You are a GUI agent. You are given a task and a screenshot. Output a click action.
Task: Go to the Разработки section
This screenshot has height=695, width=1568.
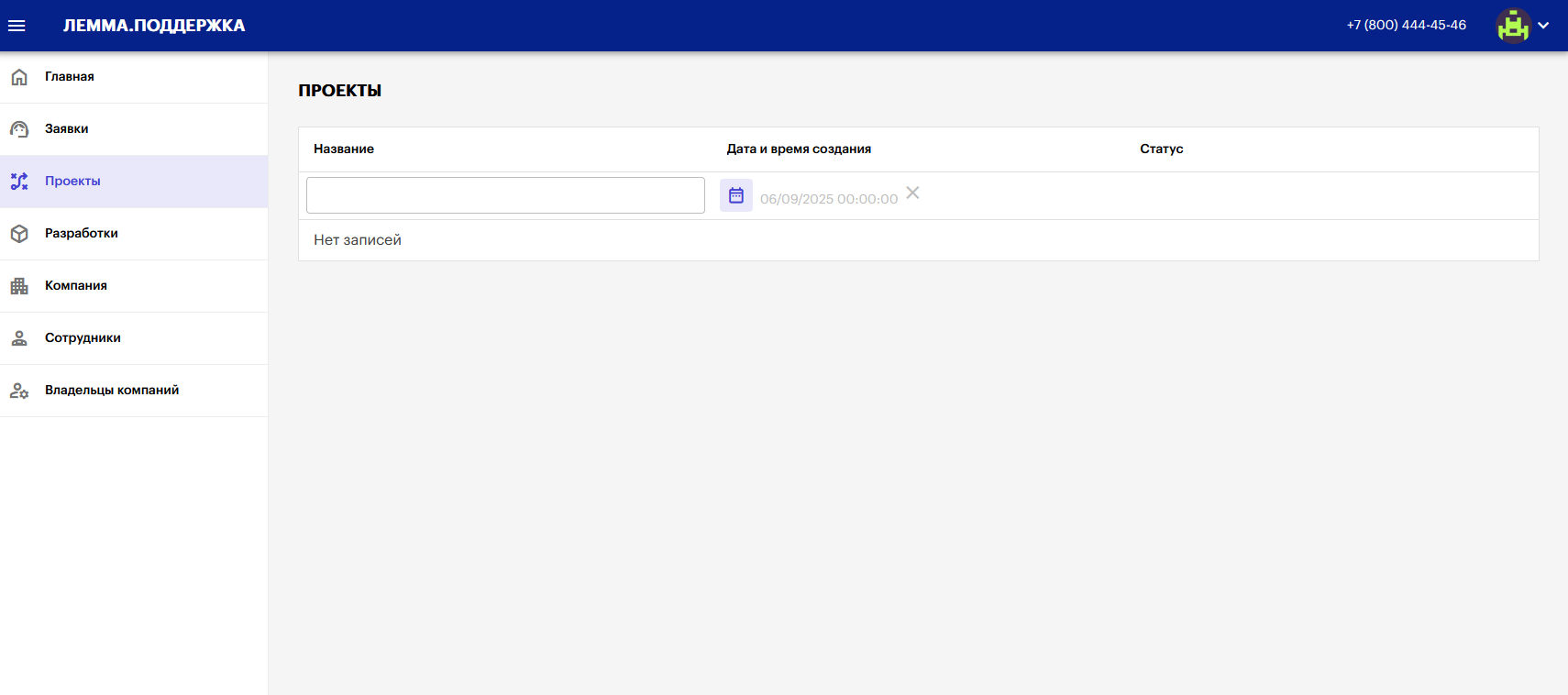pyautogui.click(x=82, y=234)
